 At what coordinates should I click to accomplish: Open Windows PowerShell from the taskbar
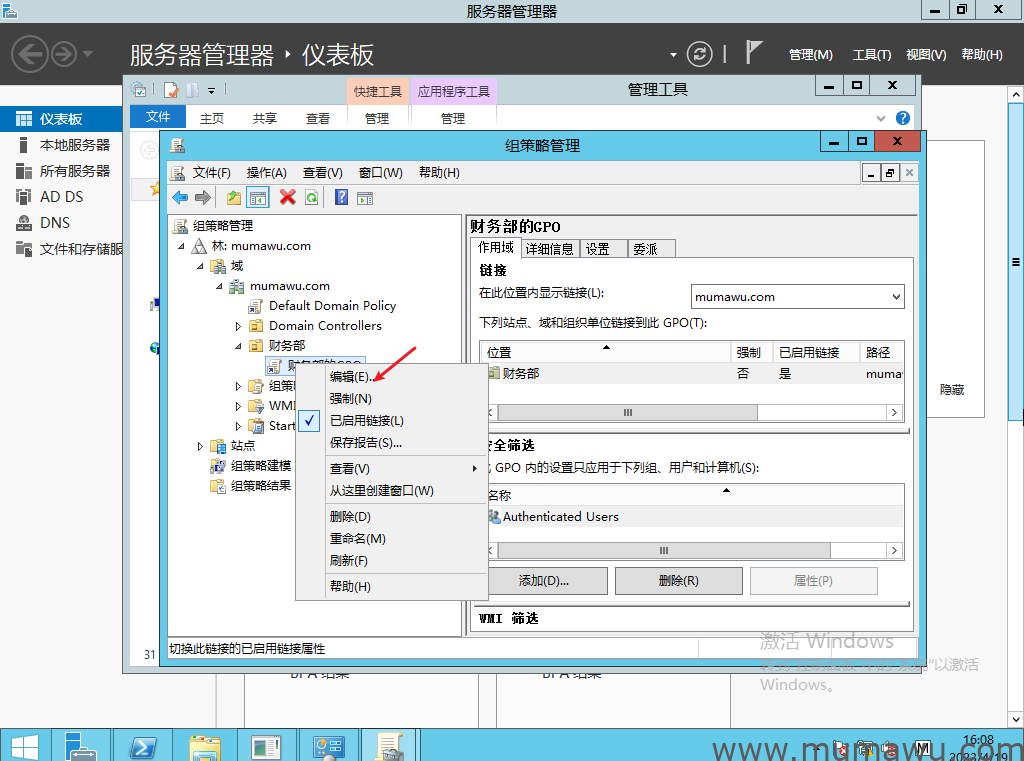[x=143, y=746]
